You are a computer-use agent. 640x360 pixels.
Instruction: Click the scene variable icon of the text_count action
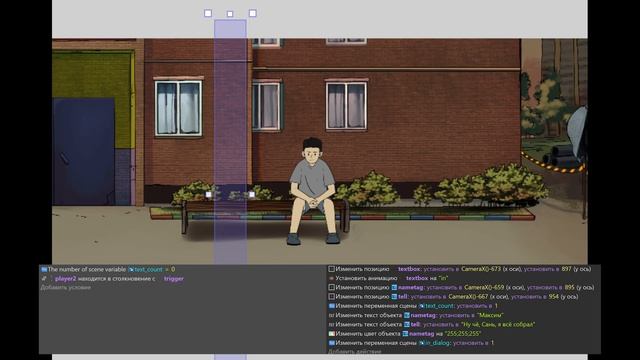coord(331,306)
